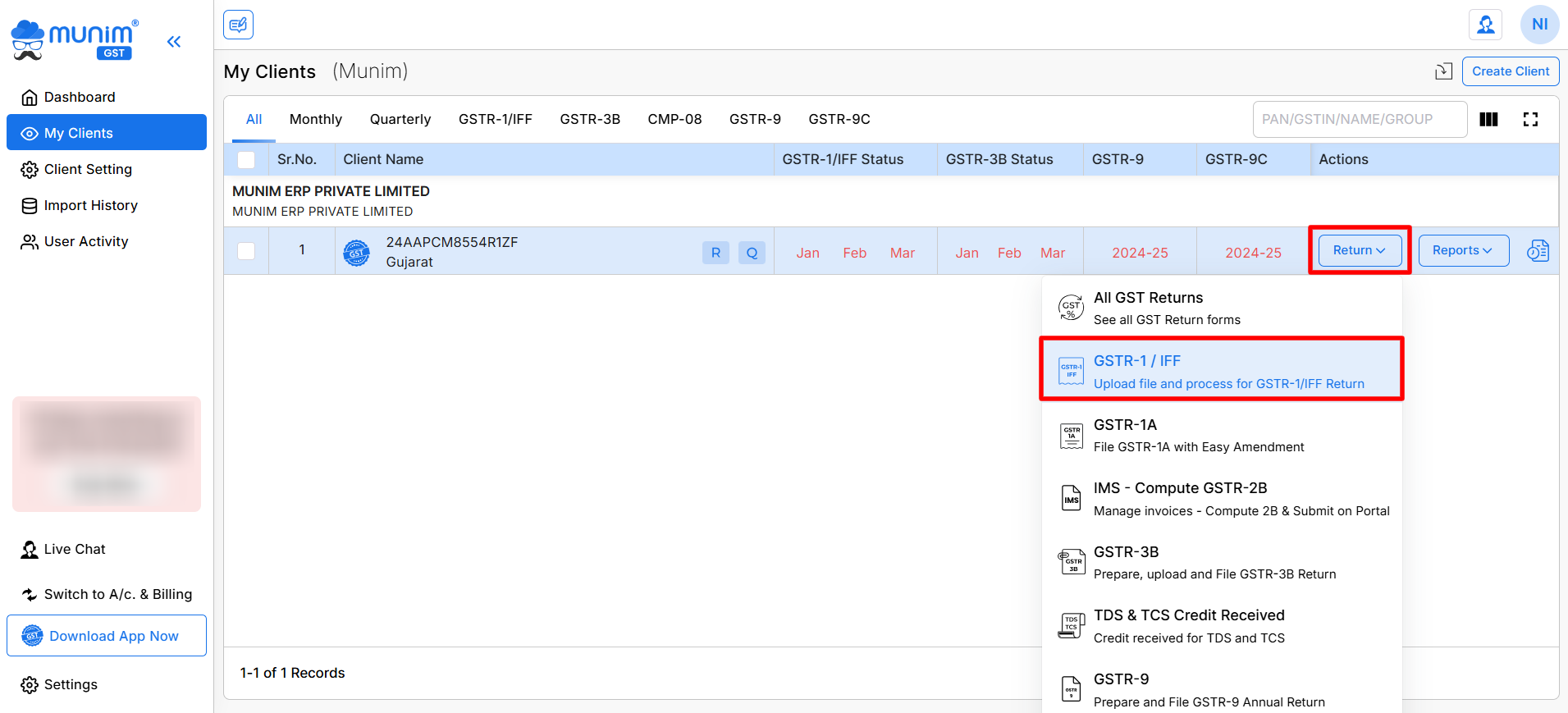This screenshot has width=1568, height=713.
Task: Click the R badge on client row
Action: [x=715, y=253]
